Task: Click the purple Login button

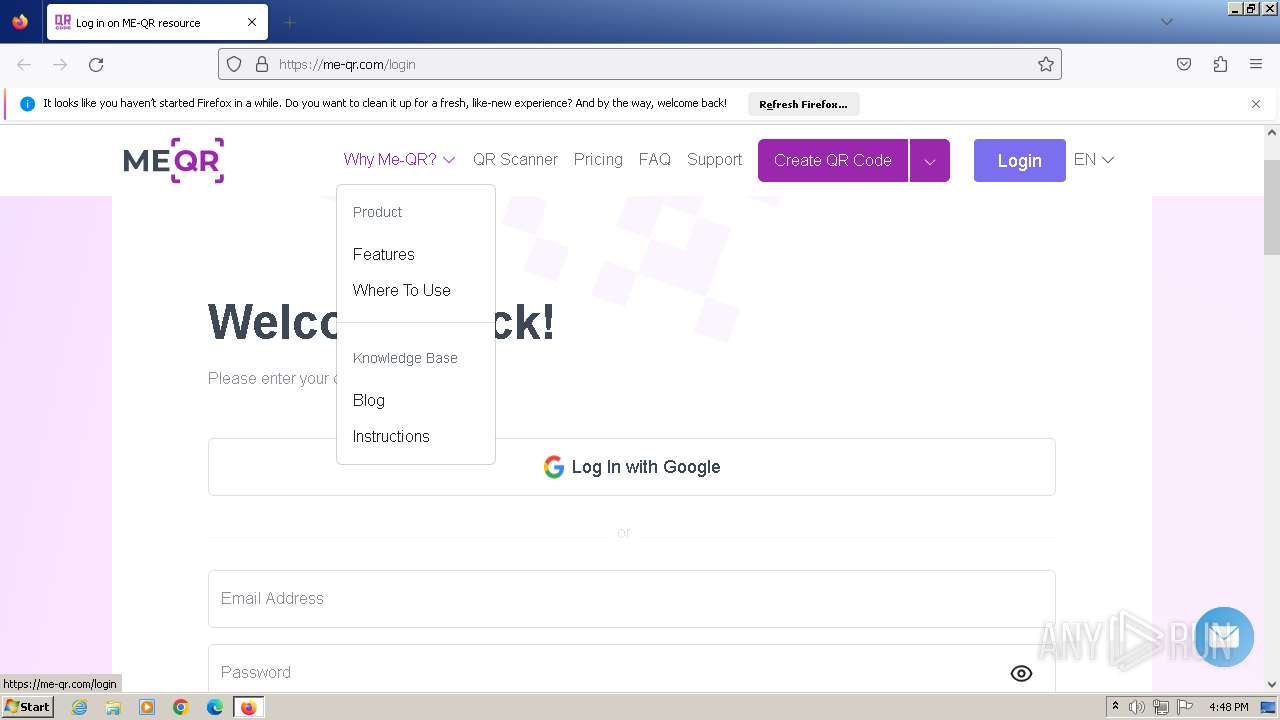Action: pos(1019,160)
